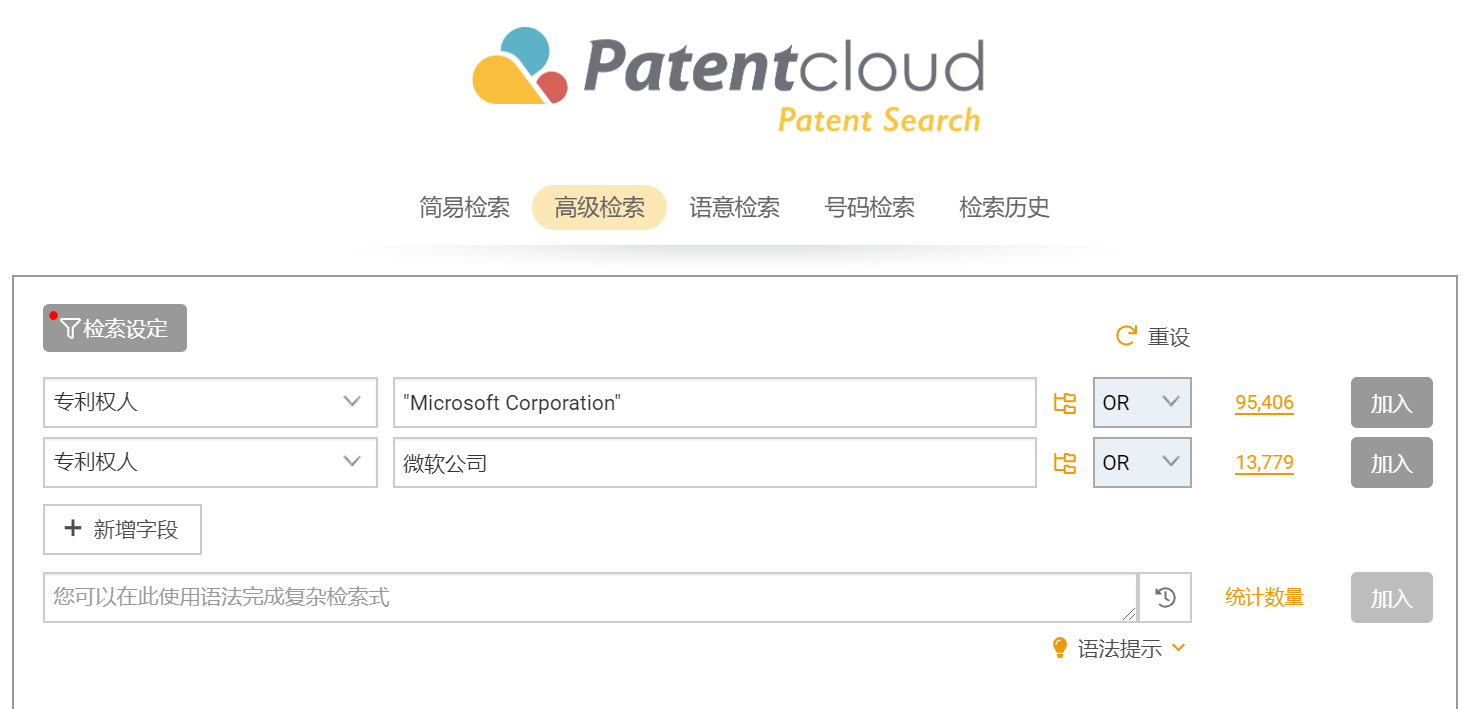
Task: Click the 语法提示 lightbulb icon
Action: point(1060,648)
